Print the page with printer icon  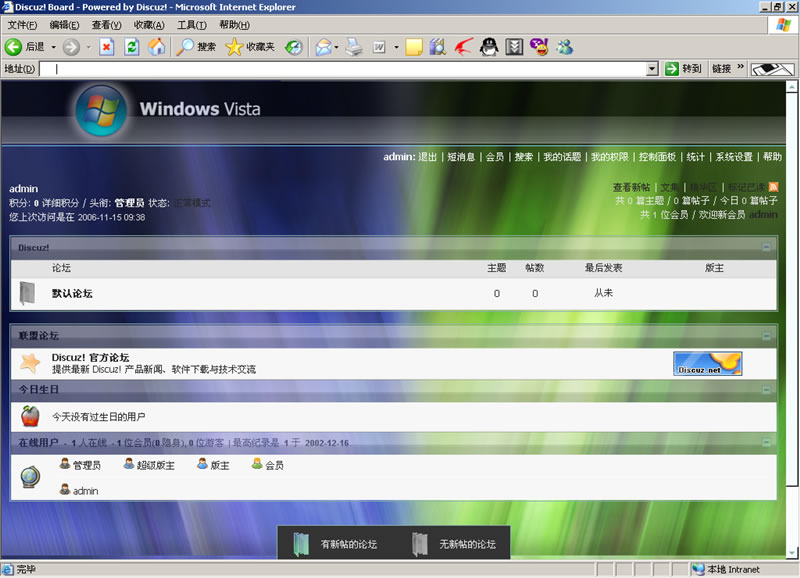(354, 47)
